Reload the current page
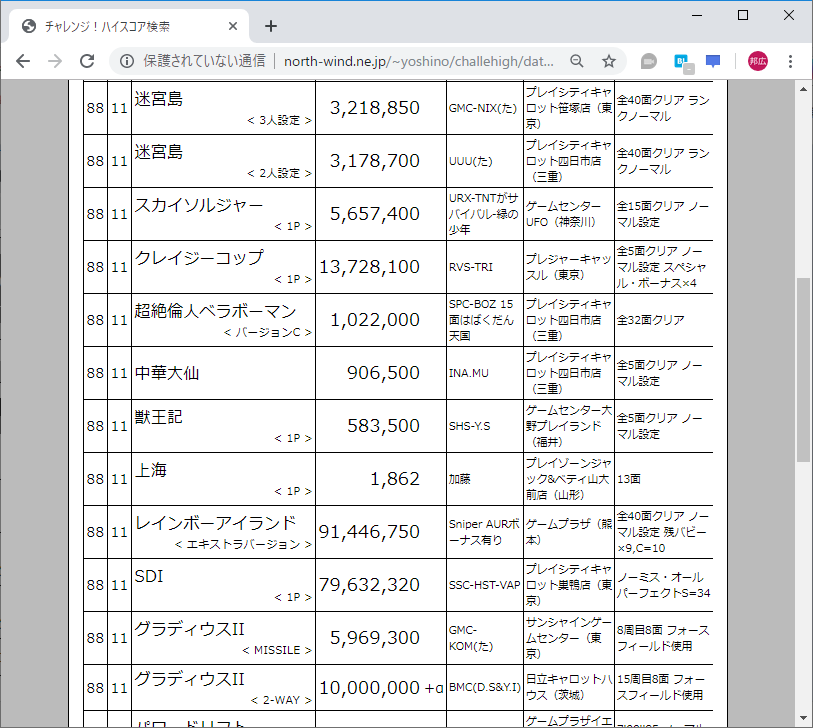Image resolution: width=813 pixels, height=728 pixels. pos(87,60)
